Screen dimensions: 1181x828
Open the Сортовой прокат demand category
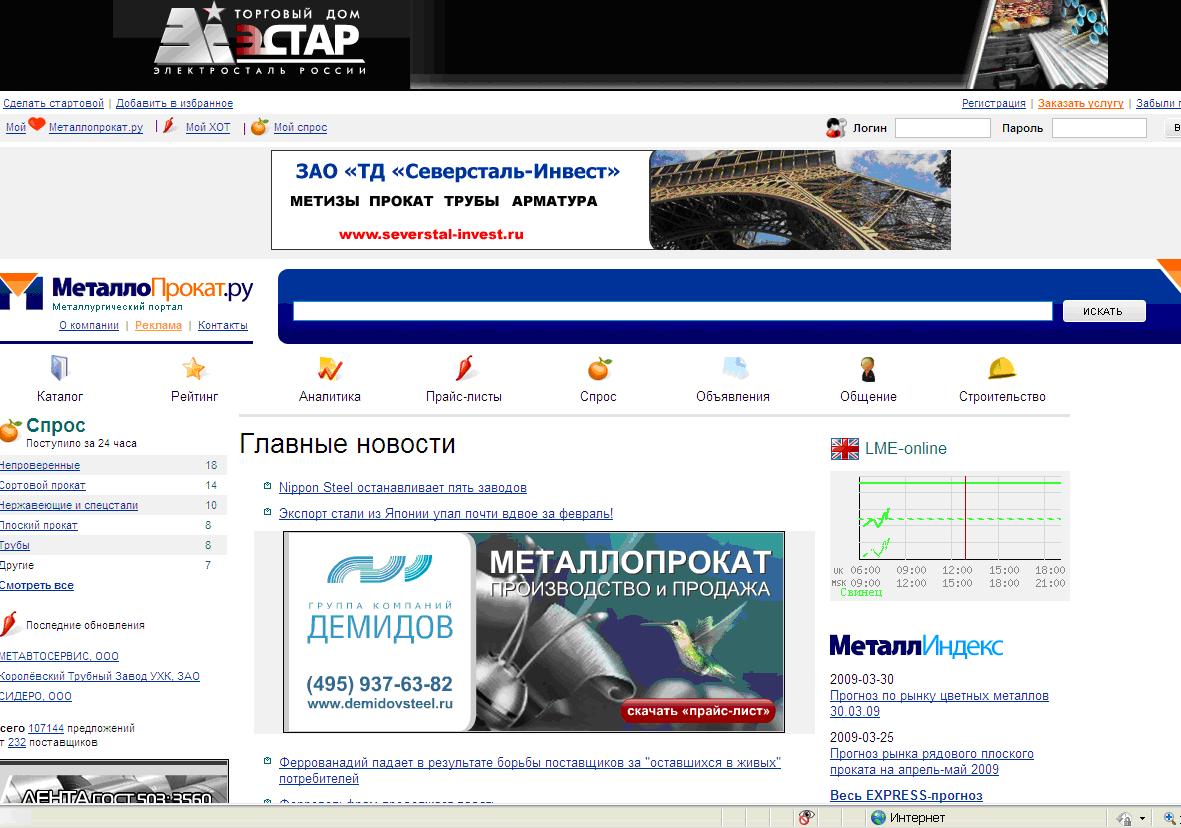(x=43, y=485)
